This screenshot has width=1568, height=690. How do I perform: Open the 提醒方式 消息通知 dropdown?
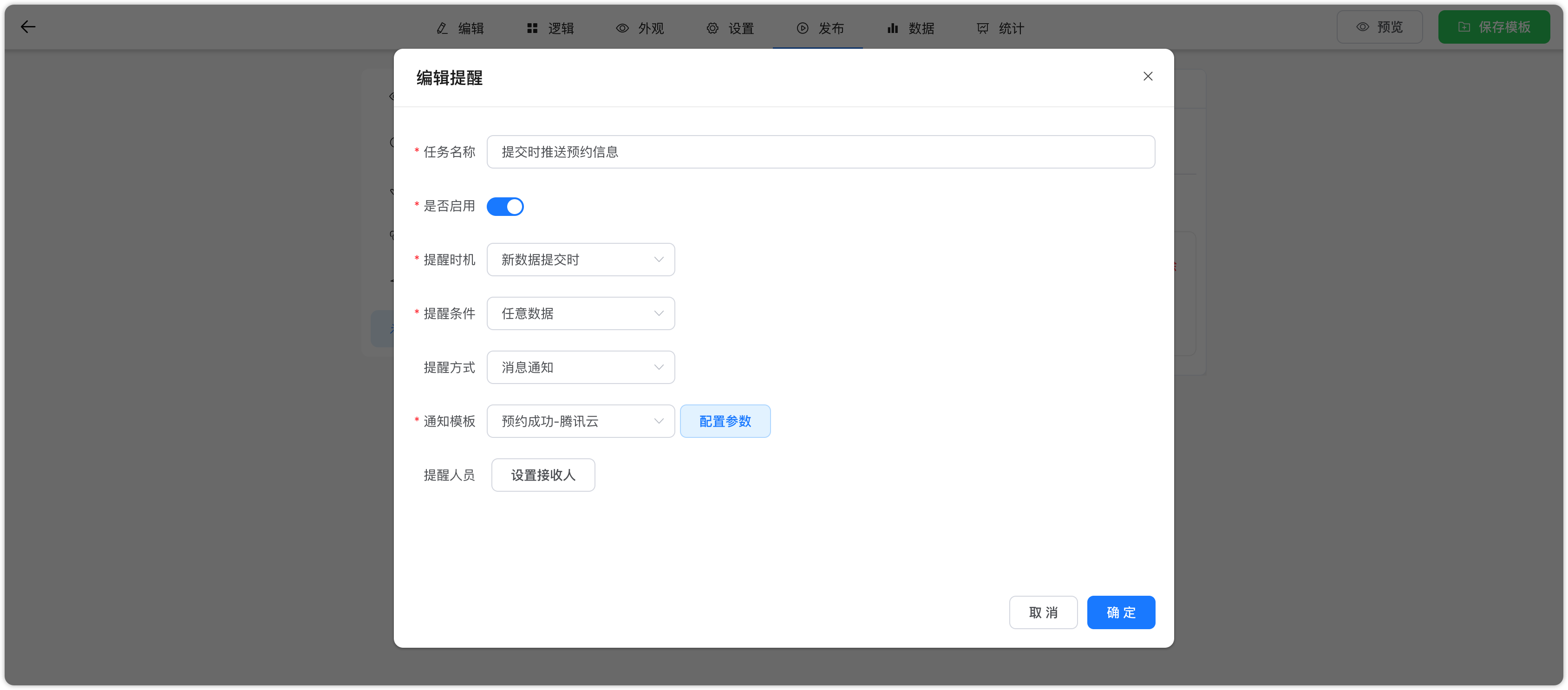[x=580, y=367]
